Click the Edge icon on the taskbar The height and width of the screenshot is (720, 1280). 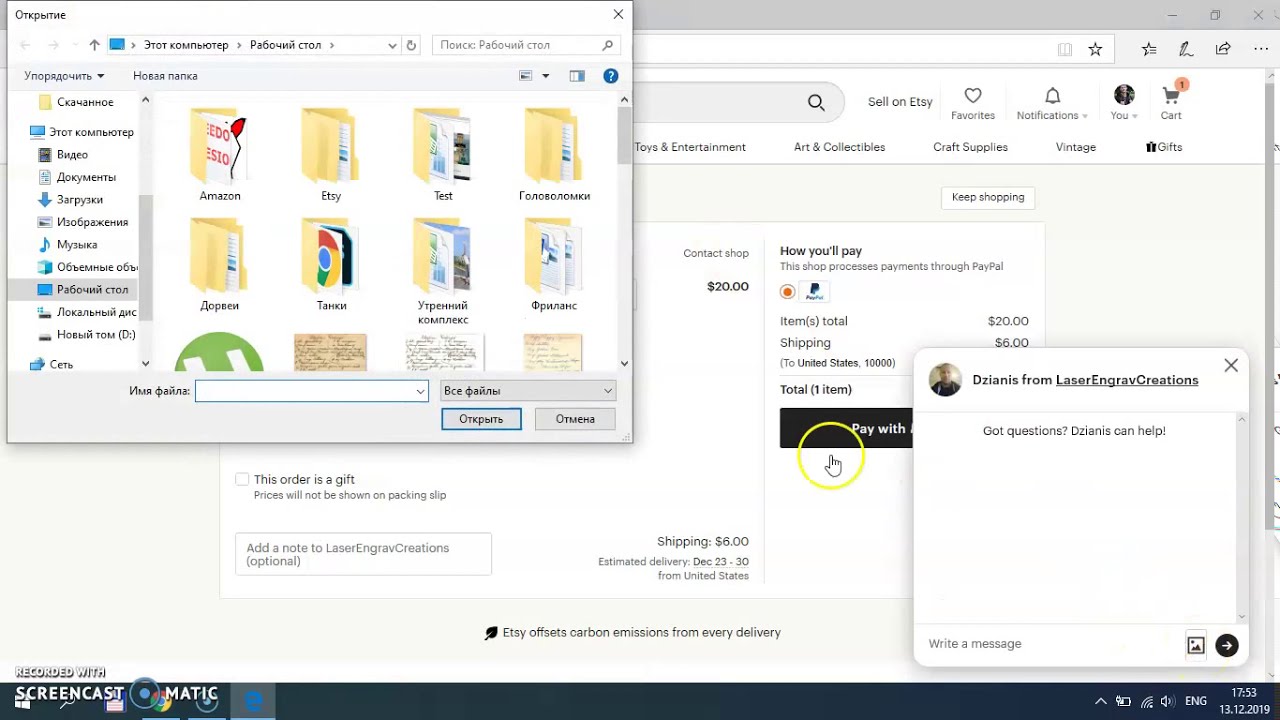(254, 702)
